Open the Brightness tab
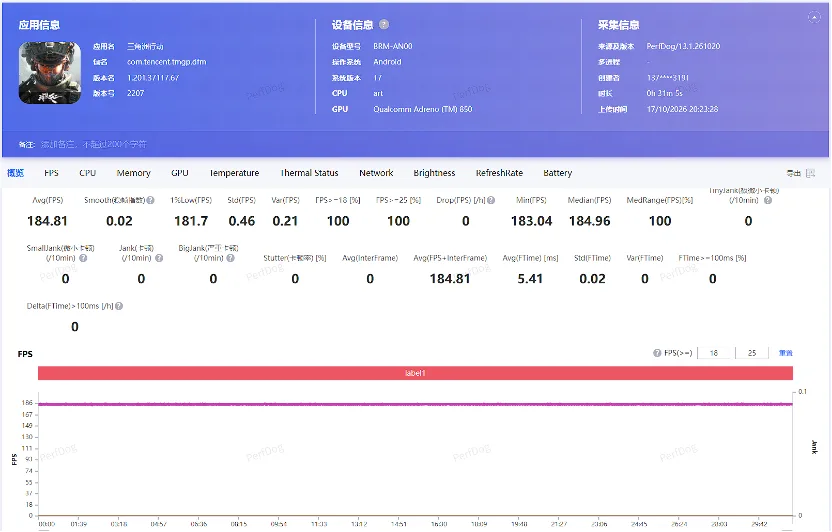The width and height of the screenshot is (832, 532). click(434, 173)
